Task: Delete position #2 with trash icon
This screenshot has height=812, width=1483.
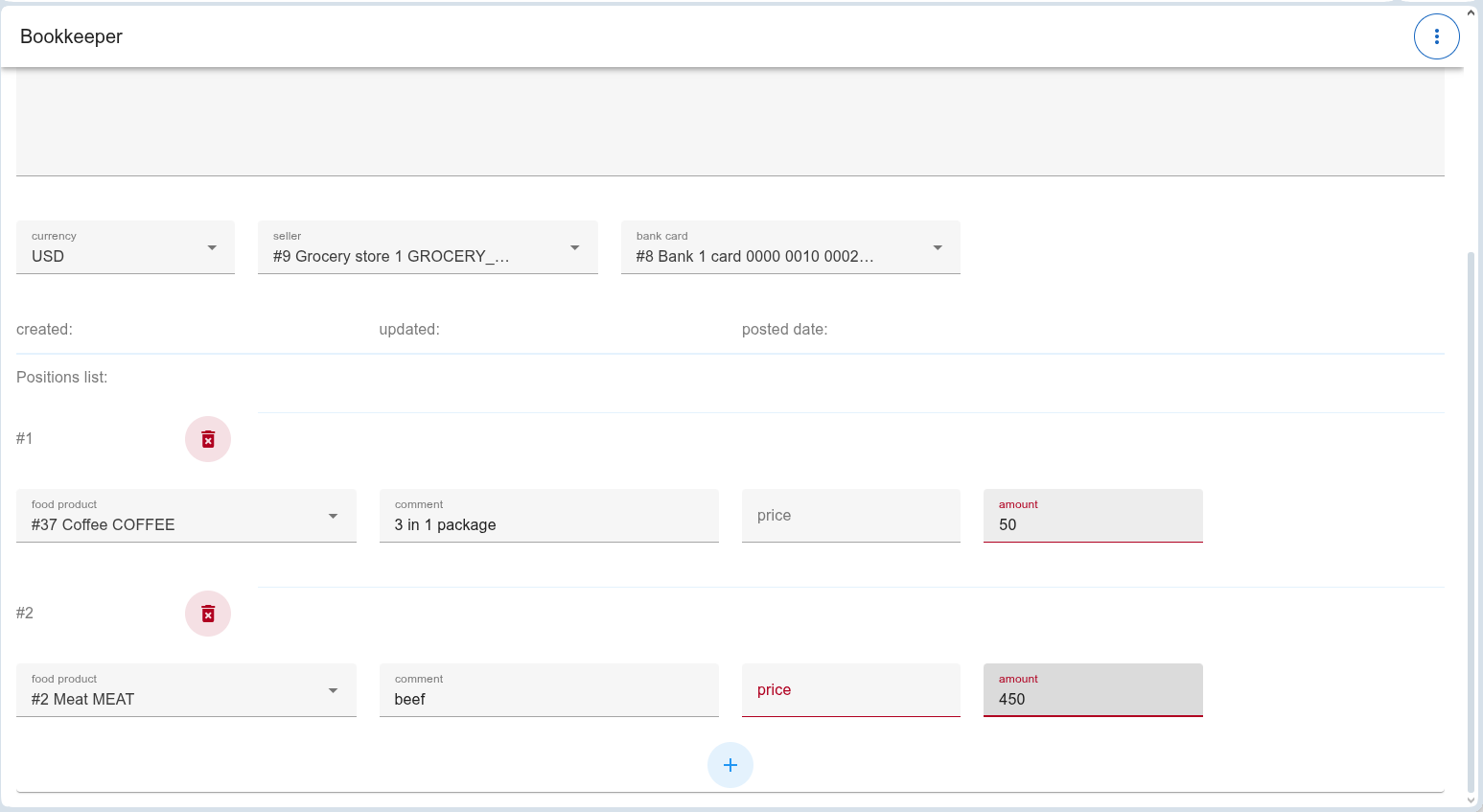Action: click(x=208, y=614)
